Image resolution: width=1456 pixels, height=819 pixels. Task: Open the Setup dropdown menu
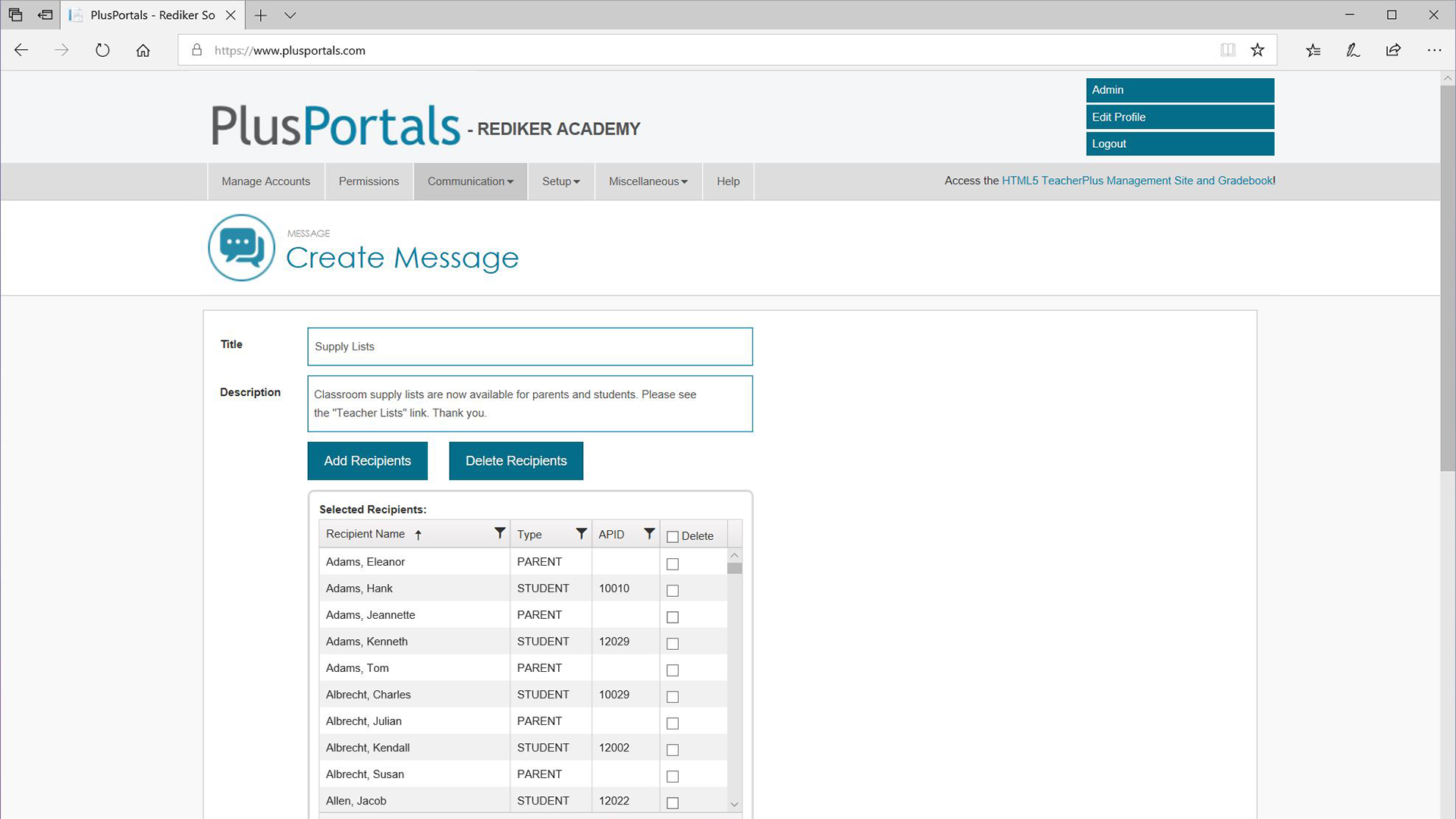tap(560, 181)
